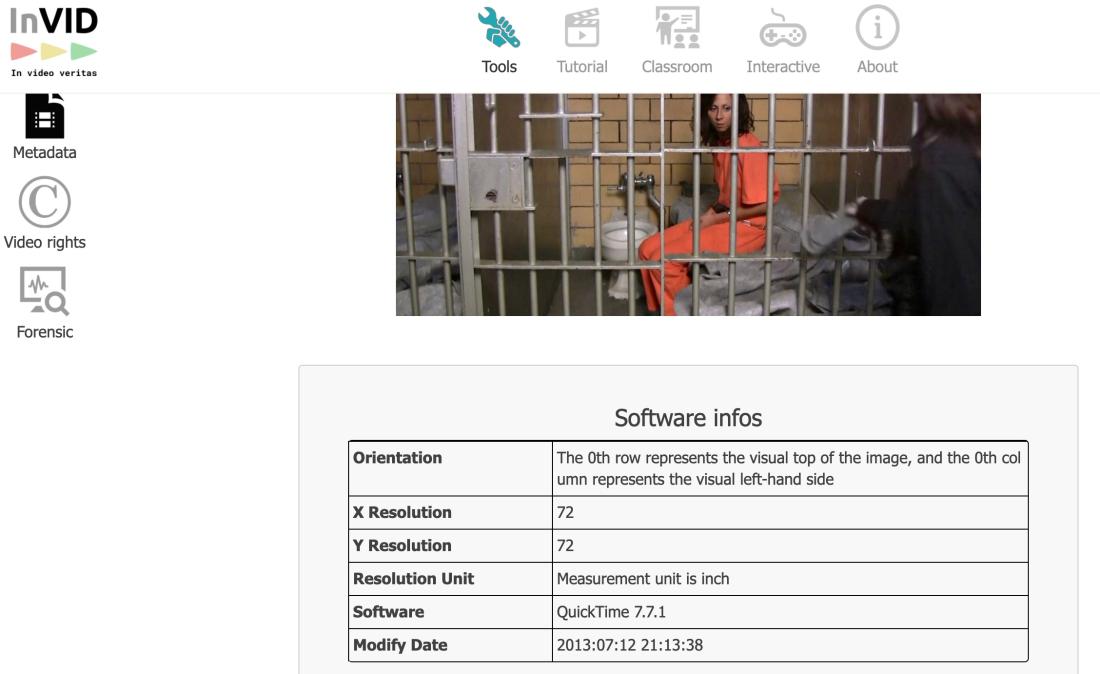Click the Video rights sidebar label
This screenshot has width=1100, height=674.
pos(44,242)
